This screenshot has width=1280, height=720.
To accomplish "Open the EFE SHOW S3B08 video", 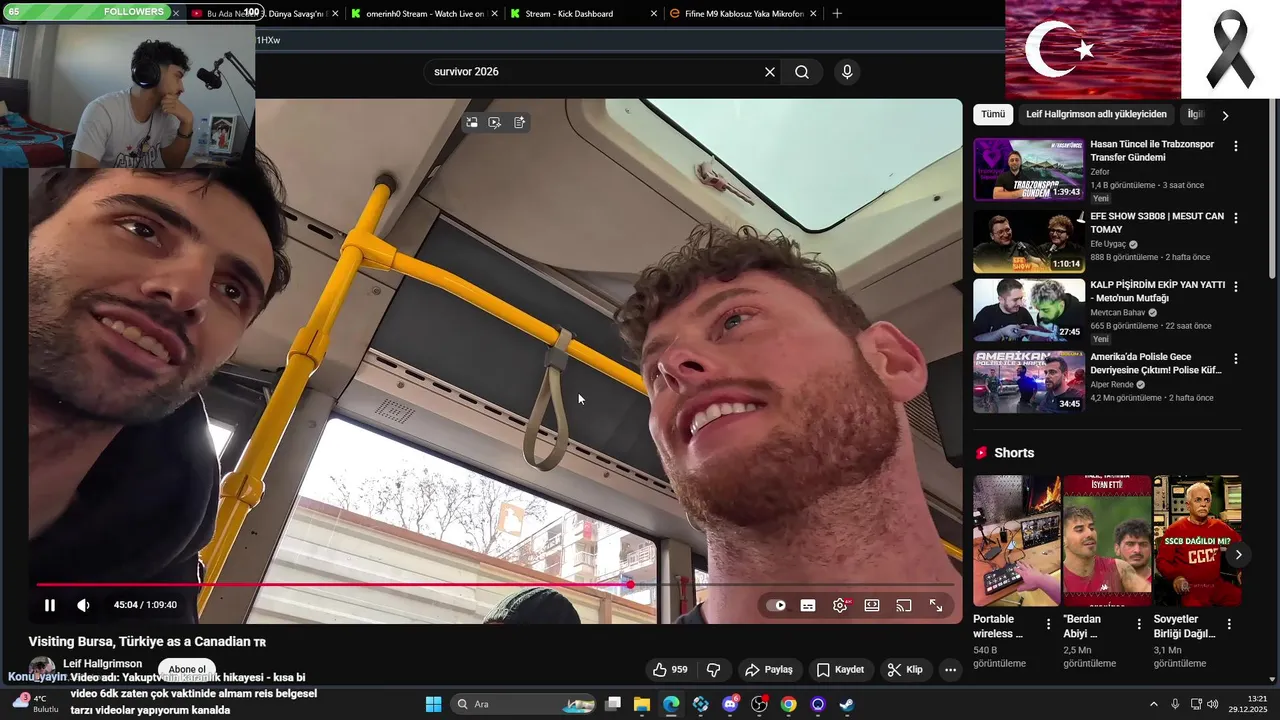I will click(x=1029, y=242).
